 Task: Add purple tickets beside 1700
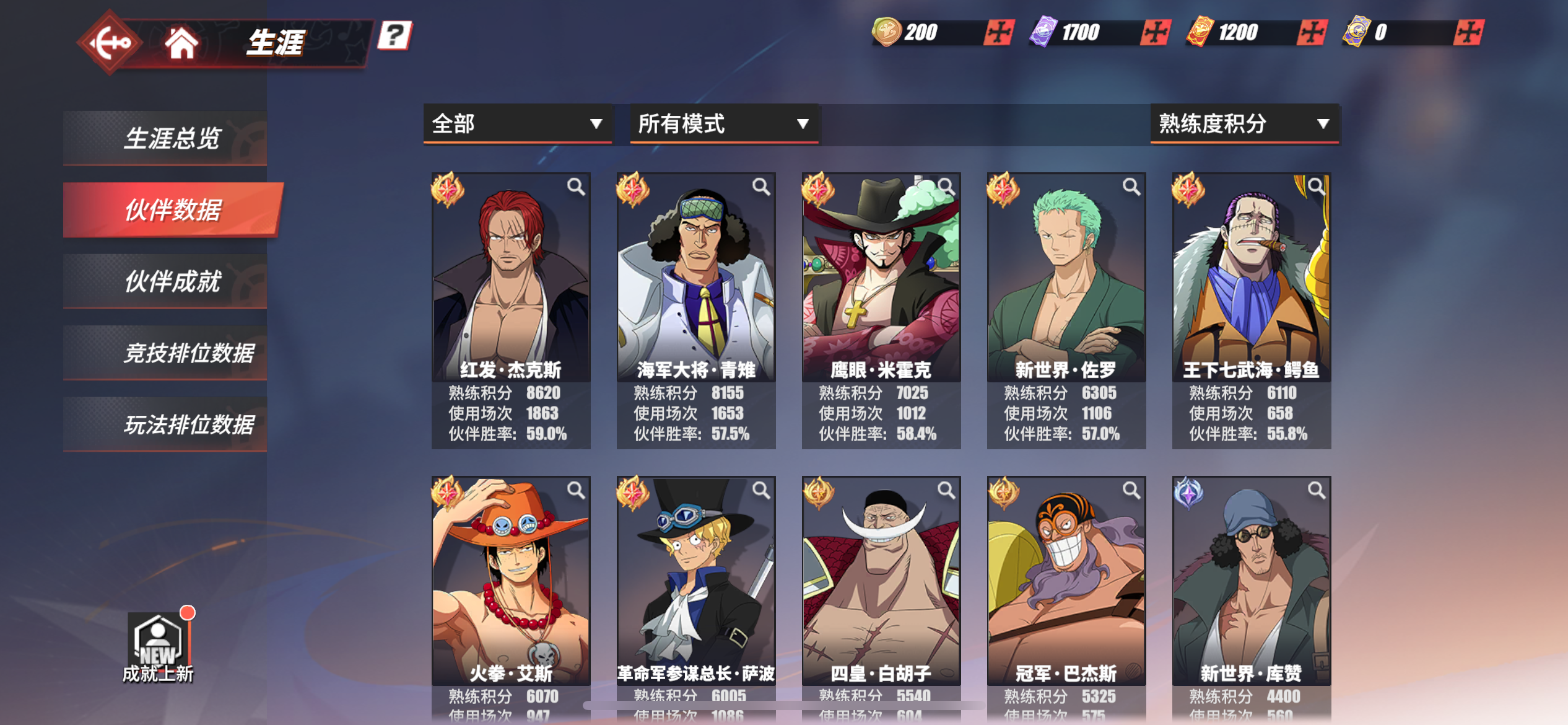(1156, 32)
